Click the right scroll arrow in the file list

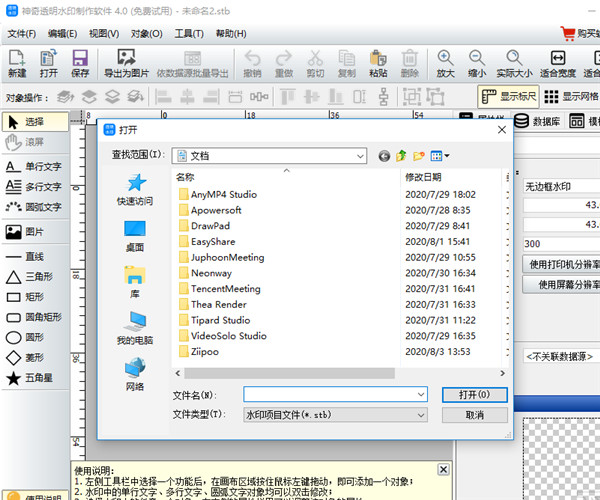[x=502, y=373]
